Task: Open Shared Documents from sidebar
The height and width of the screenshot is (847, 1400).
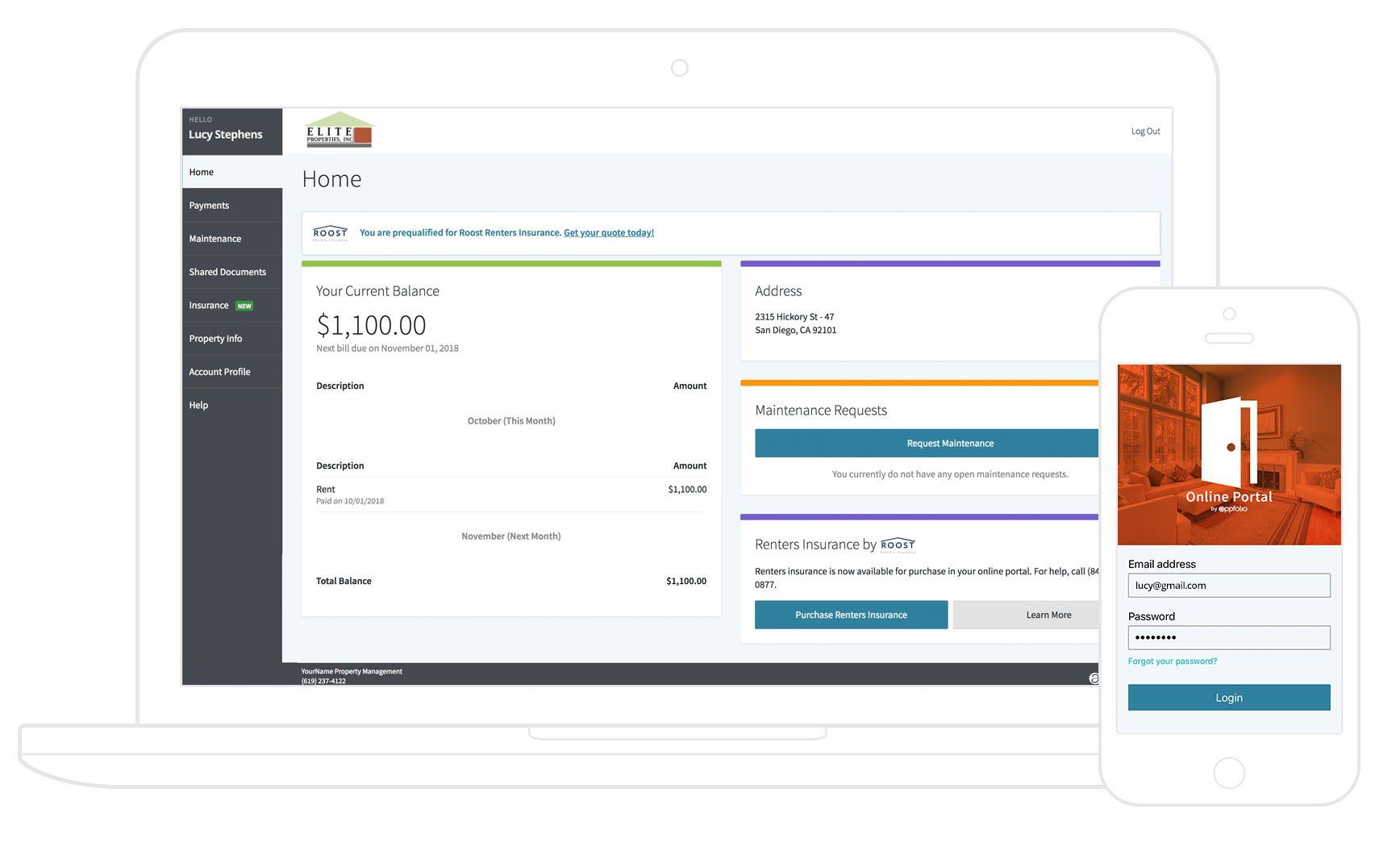Action: click(x=227, y=272)
